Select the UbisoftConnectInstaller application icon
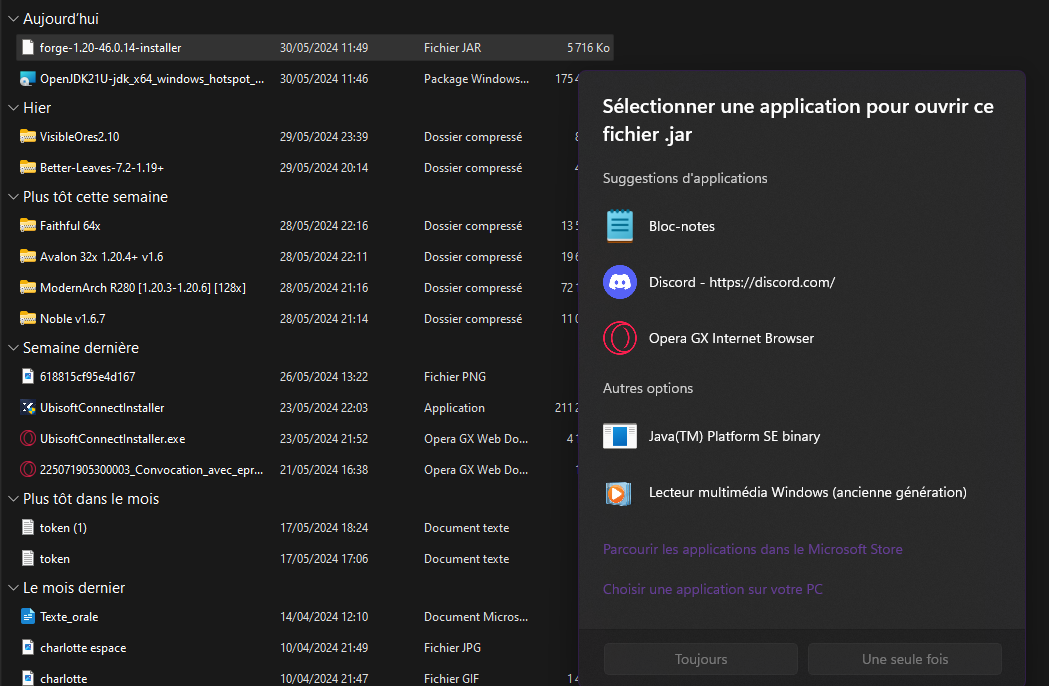The height and width of the screenshot is (686, 1049). [28, 408]
